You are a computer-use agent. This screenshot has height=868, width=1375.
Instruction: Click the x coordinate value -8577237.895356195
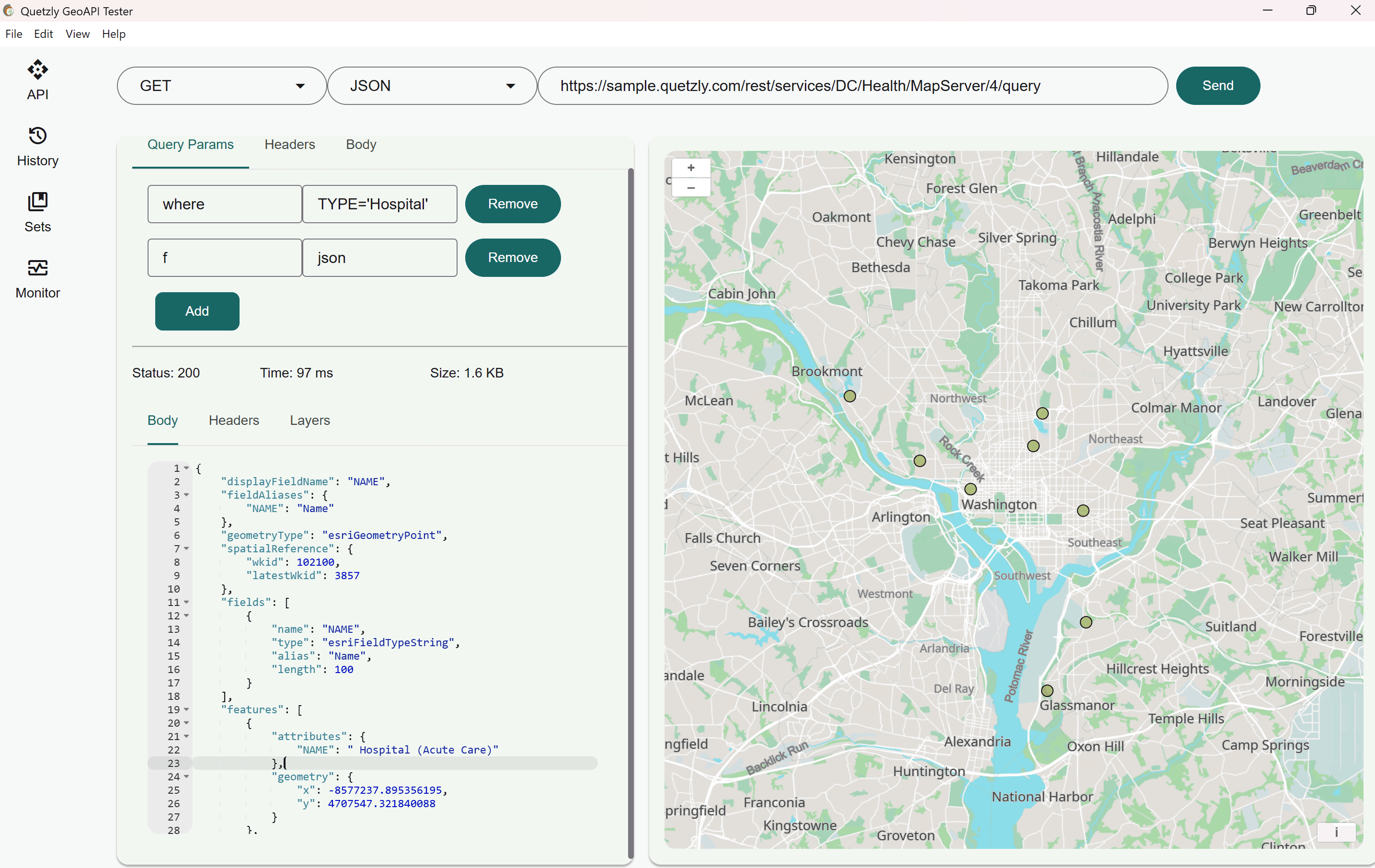click(x=385, y=790)
